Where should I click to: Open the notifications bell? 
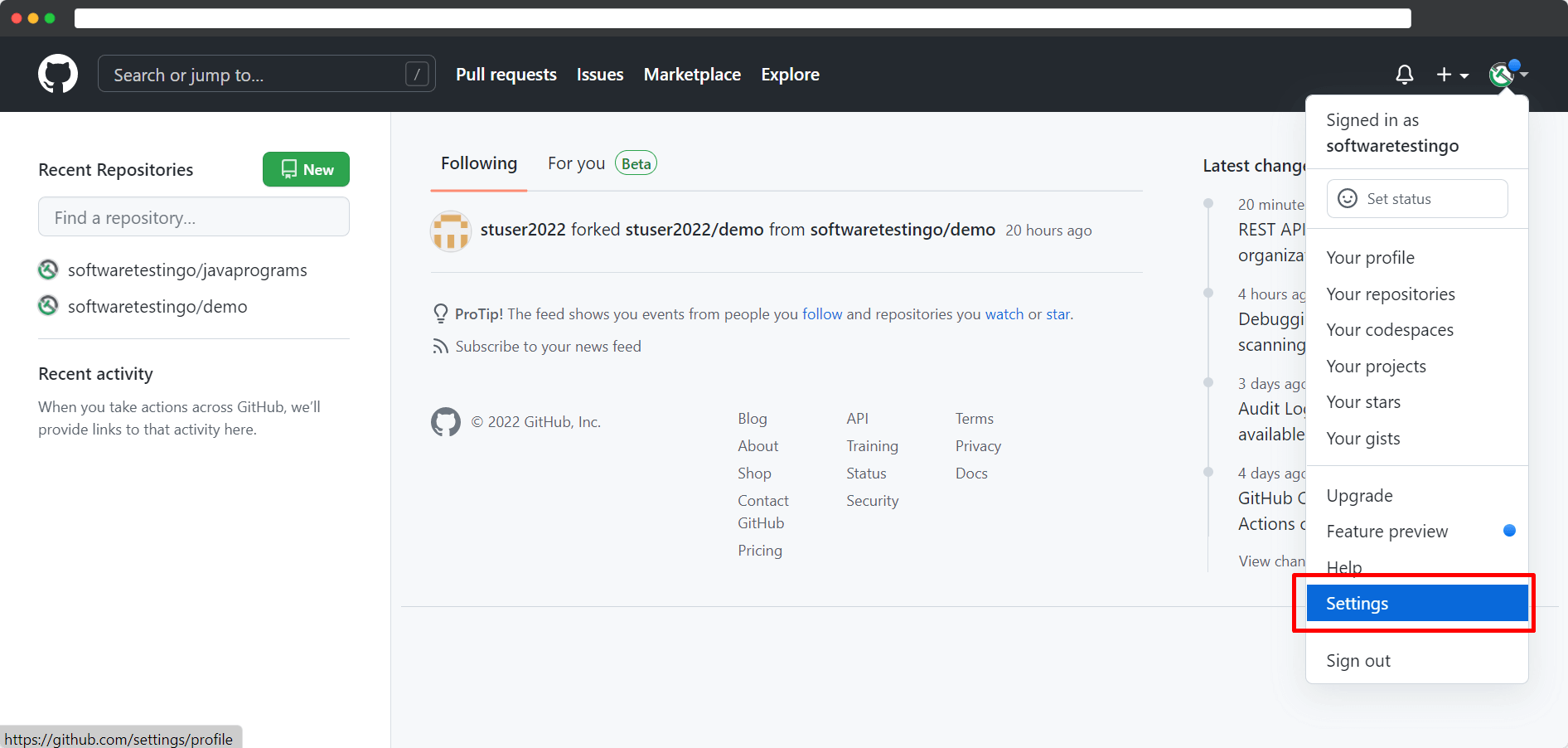click(1405, 75)
